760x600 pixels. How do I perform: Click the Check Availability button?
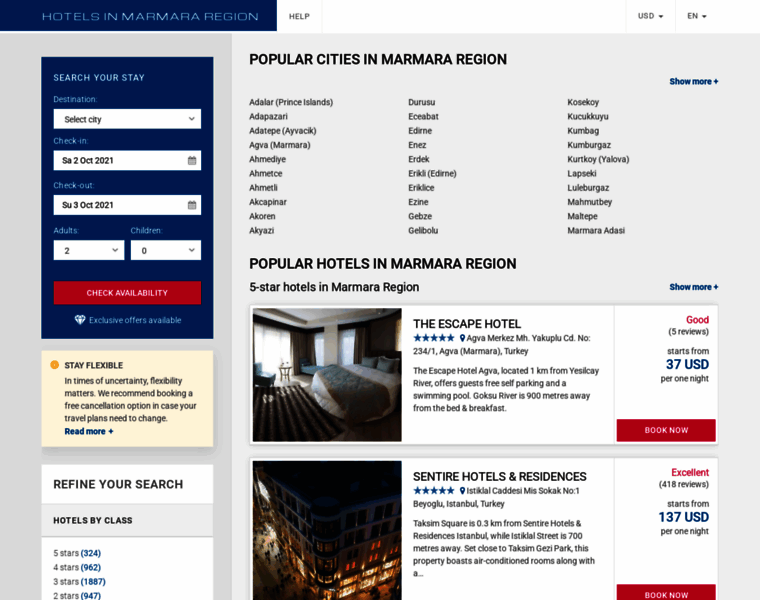tap(127, 293)
